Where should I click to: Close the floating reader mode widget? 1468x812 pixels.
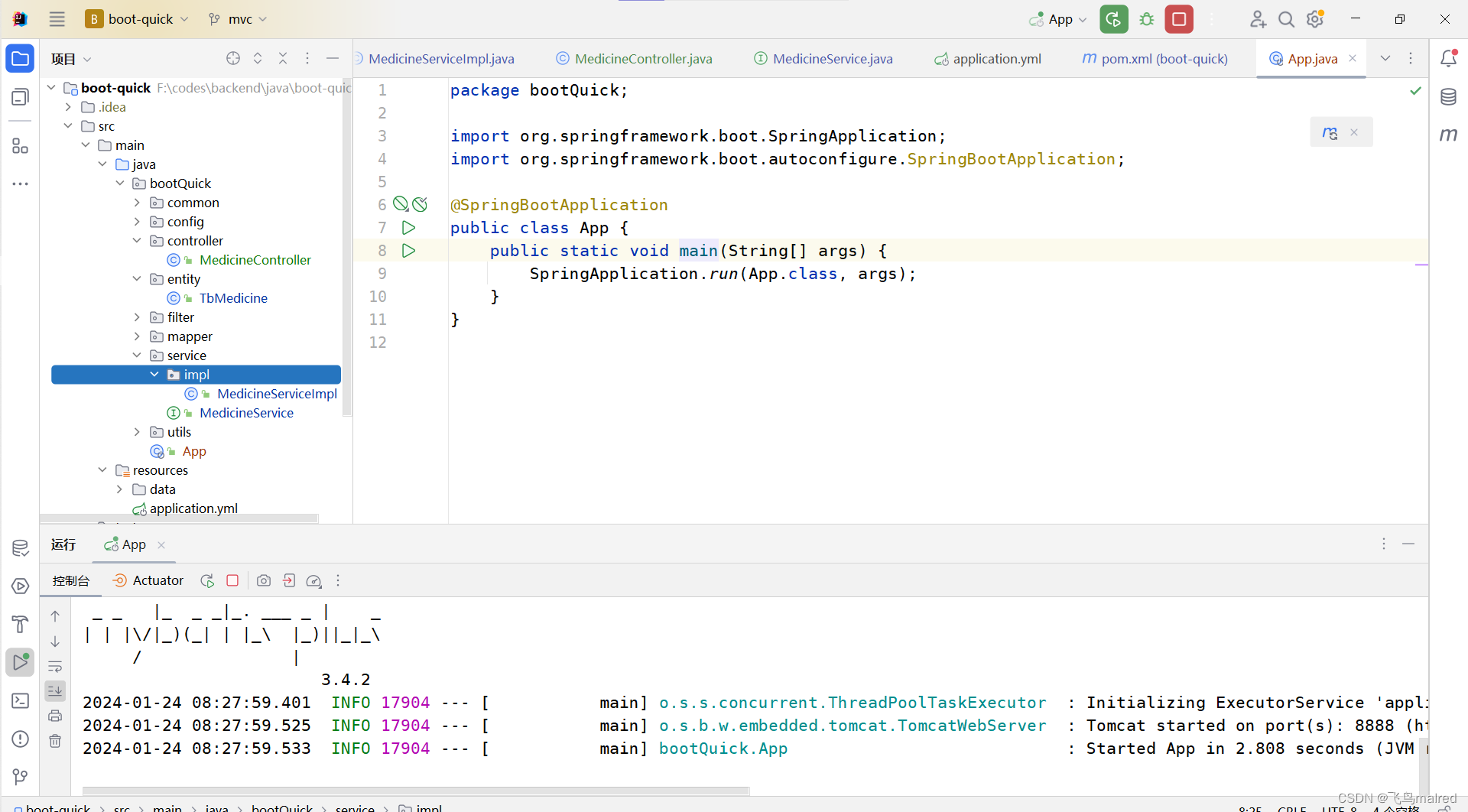1354,132
